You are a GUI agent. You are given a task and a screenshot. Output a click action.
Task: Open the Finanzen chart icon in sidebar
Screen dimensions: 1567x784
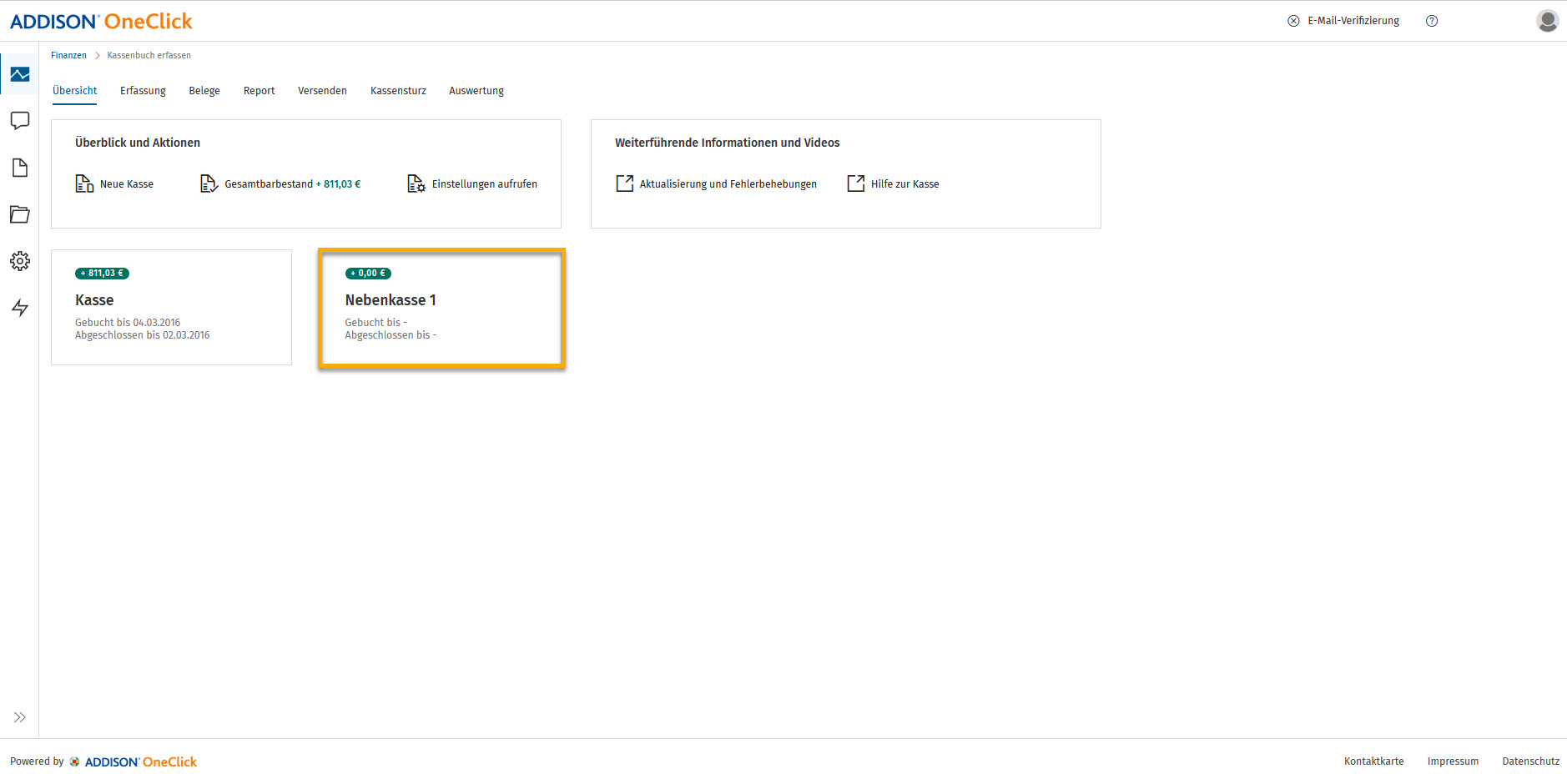[x=20, y=74]
